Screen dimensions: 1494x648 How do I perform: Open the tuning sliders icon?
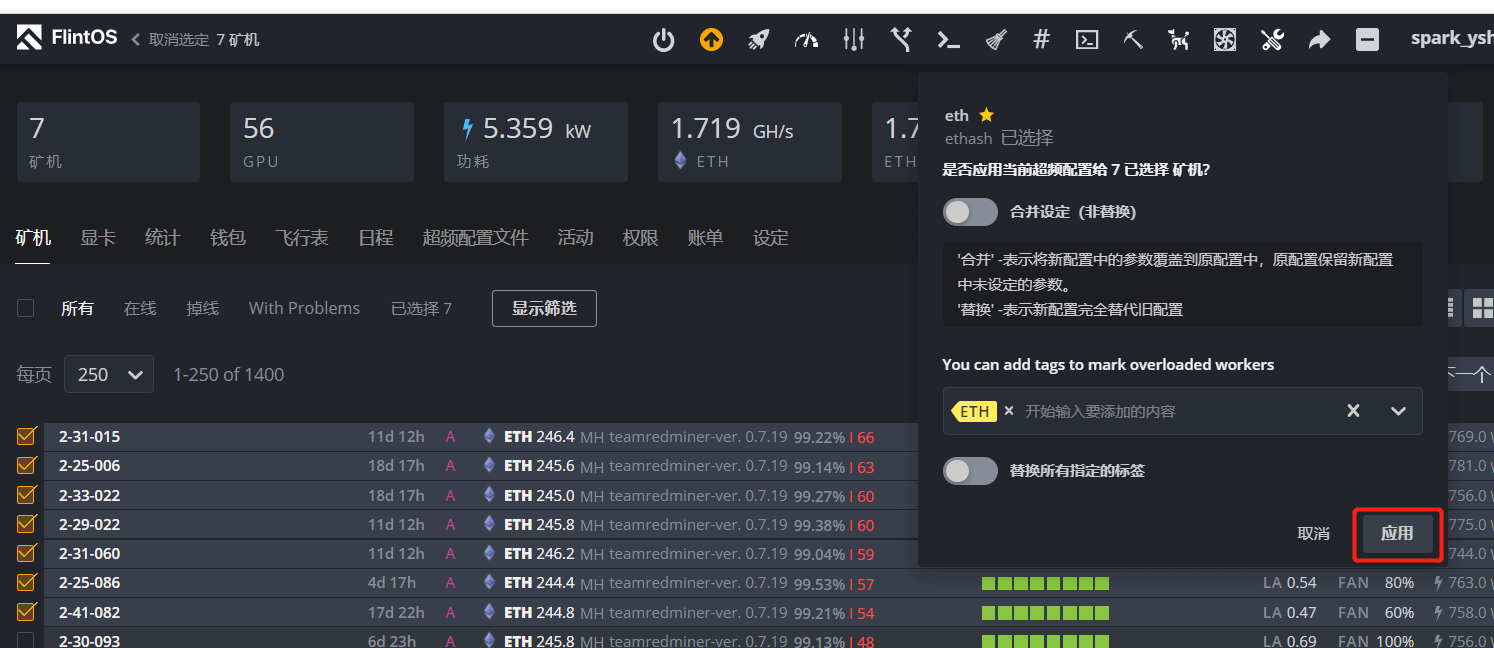pos(854,39)
